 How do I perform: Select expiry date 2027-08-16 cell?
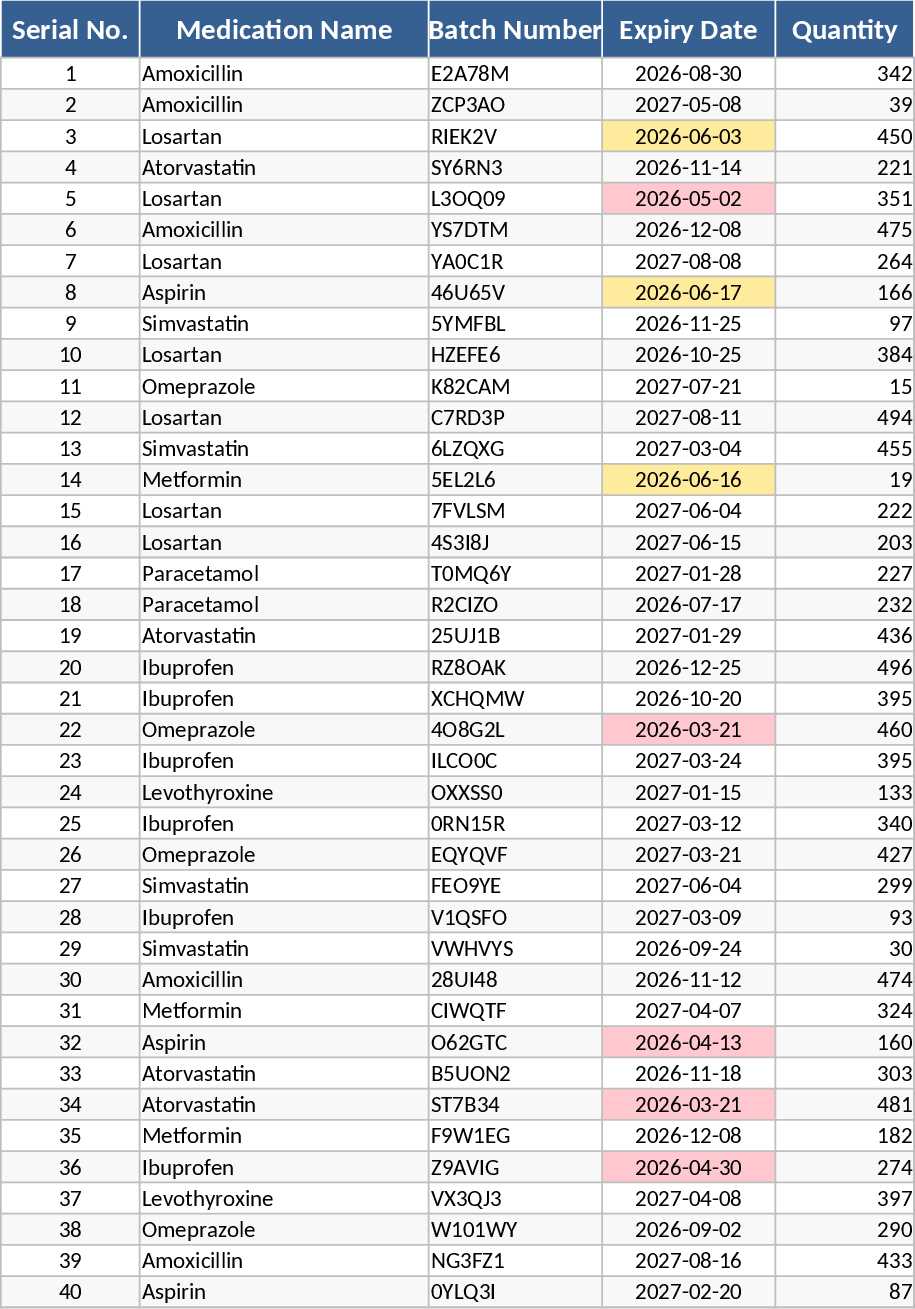point(688,1261)
